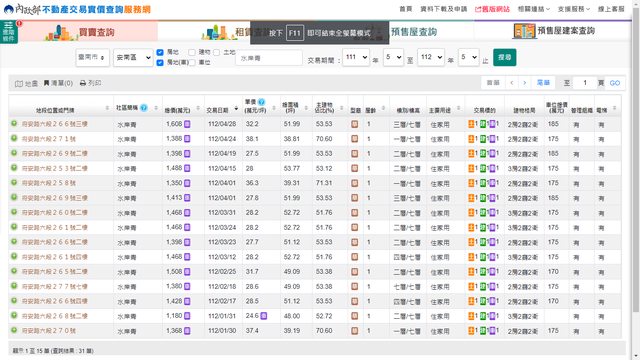This screenshot has height=360, width=640.
Task: Tick the 車位 checkbox
Action: tap(192, 62)
